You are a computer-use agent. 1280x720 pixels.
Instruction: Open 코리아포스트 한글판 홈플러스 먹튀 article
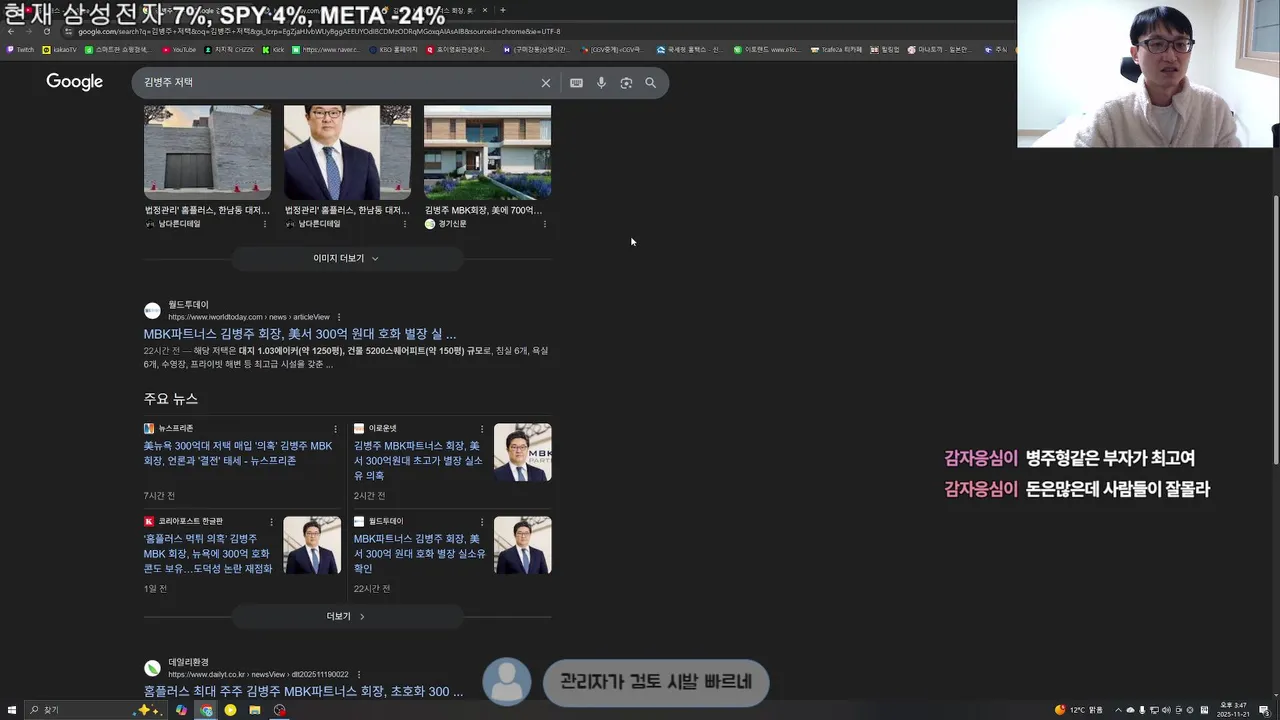208,553
